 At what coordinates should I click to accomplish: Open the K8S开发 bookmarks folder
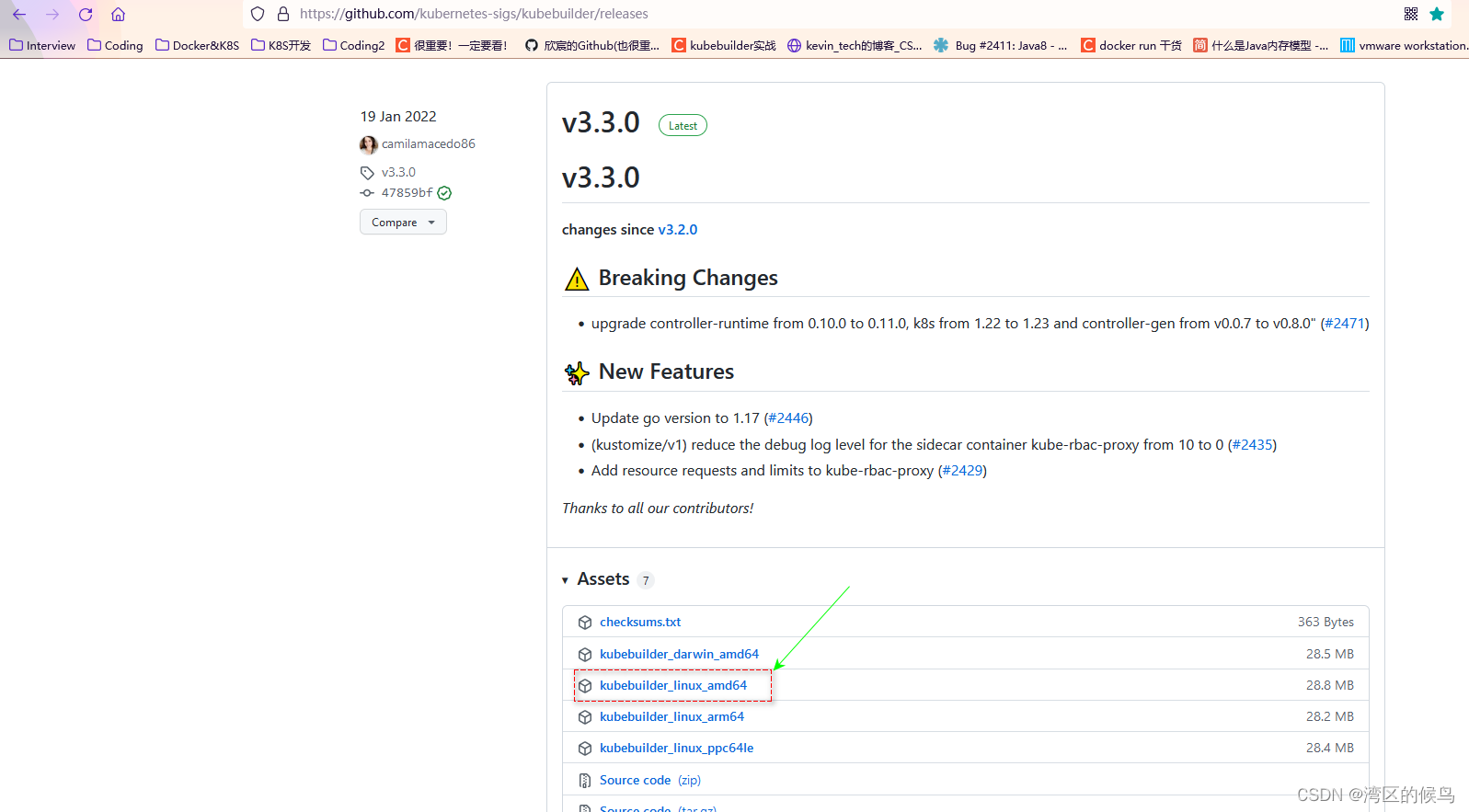281,45
